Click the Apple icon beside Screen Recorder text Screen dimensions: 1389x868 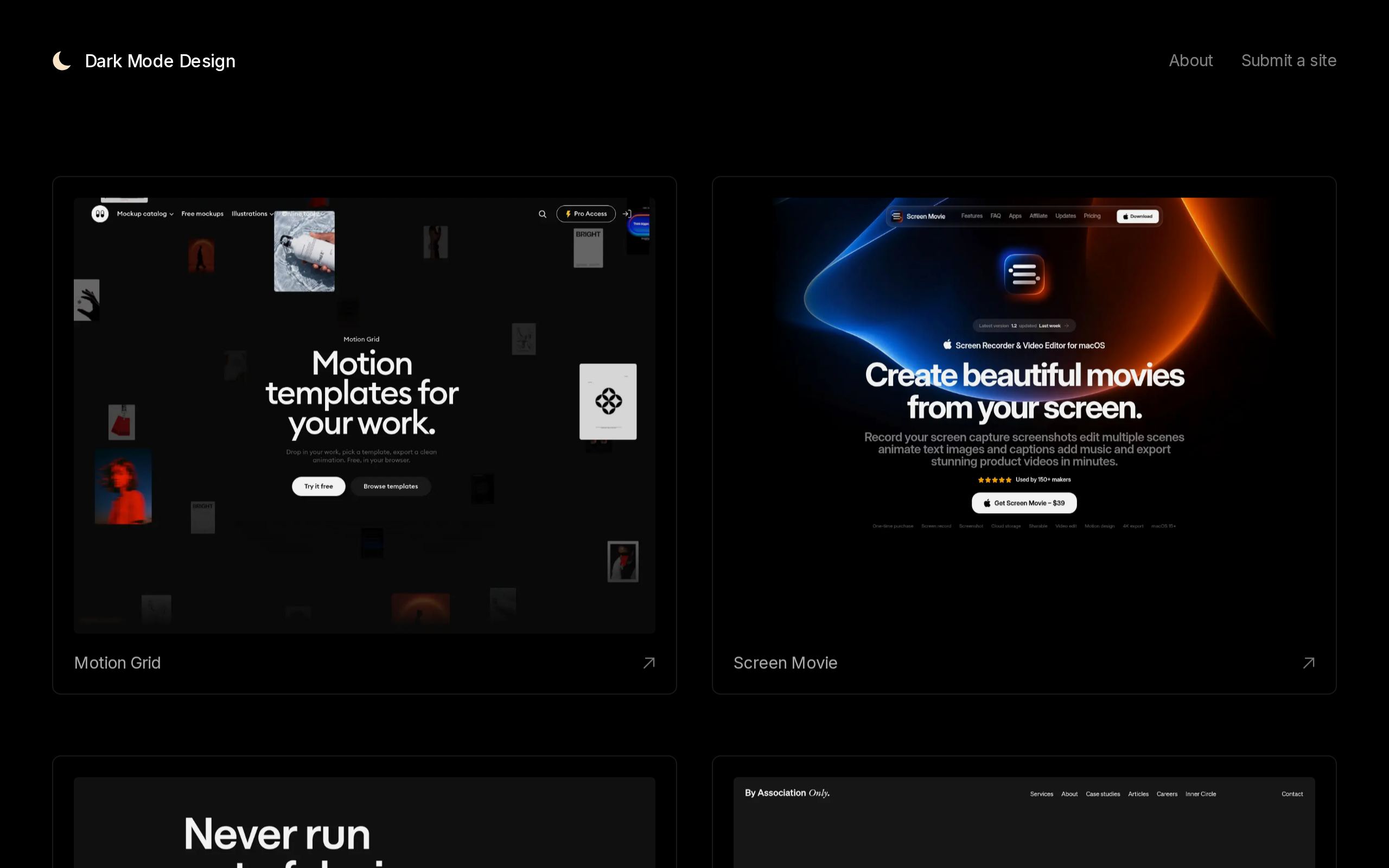(948, 344)
